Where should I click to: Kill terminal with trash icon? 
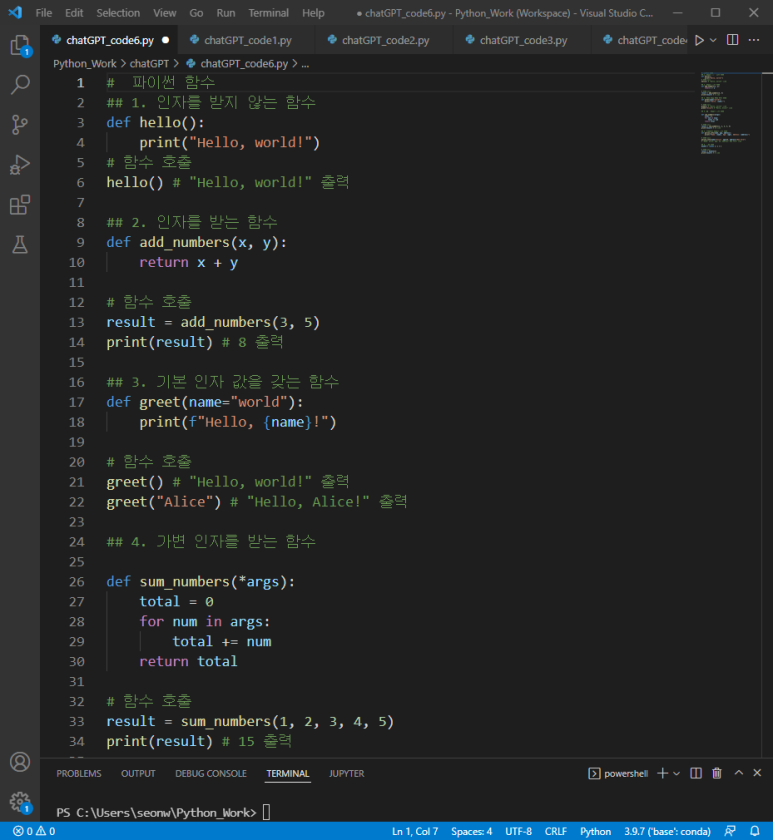click(x=717, y=773)
